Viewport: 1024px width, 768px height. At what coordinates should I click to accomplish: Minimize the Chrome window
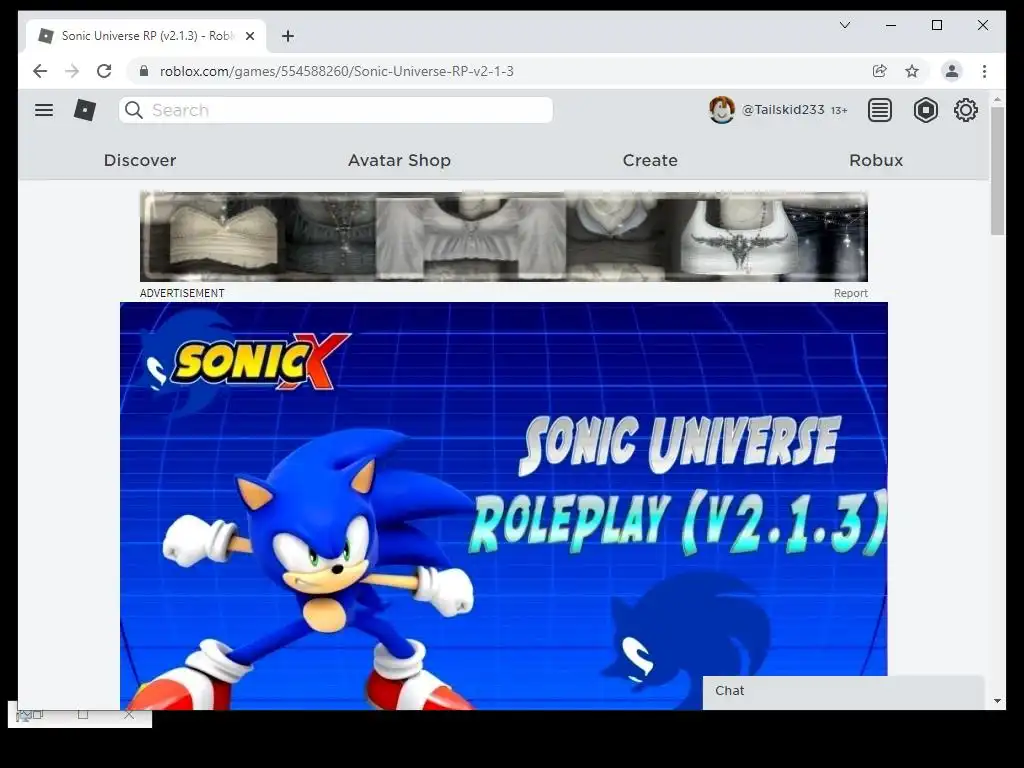(x=891, y=25)
